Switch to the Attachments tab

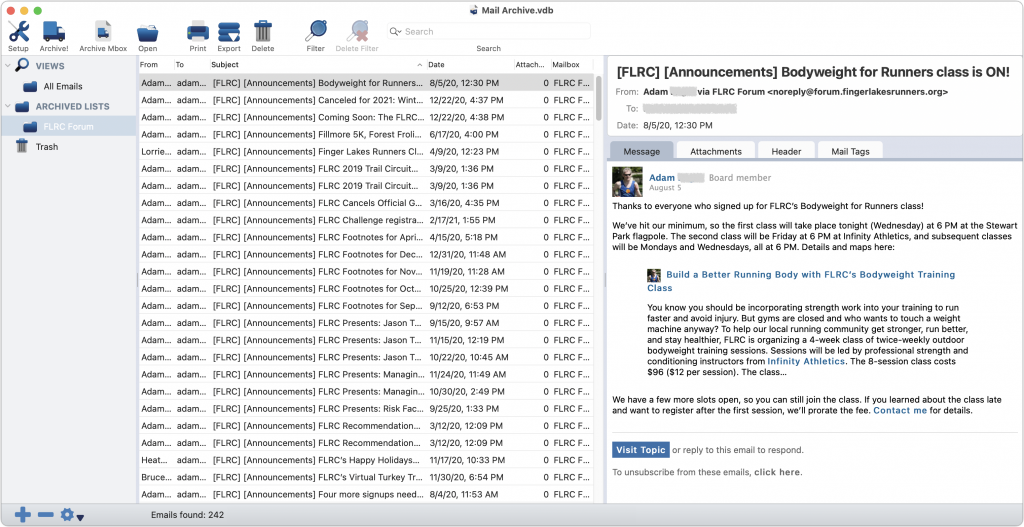pos(715,151)
